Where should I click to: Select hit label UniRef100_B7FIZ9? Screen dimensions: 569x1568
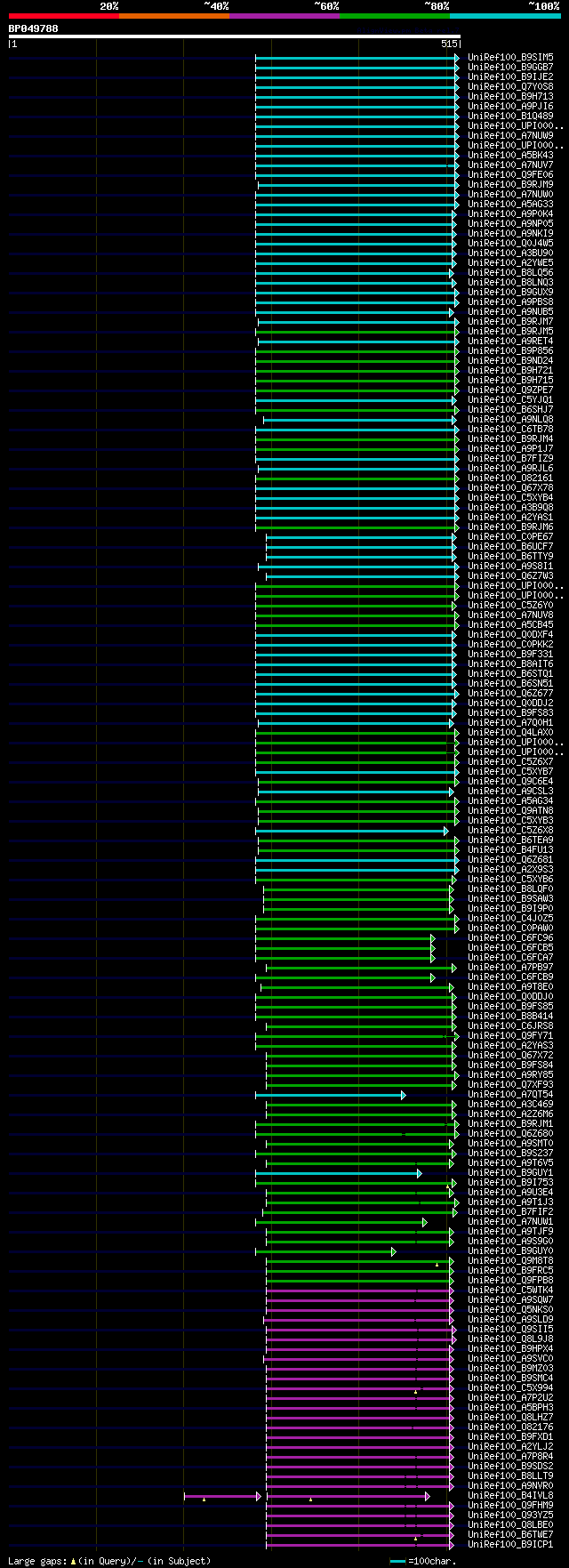tap(510, 458)
